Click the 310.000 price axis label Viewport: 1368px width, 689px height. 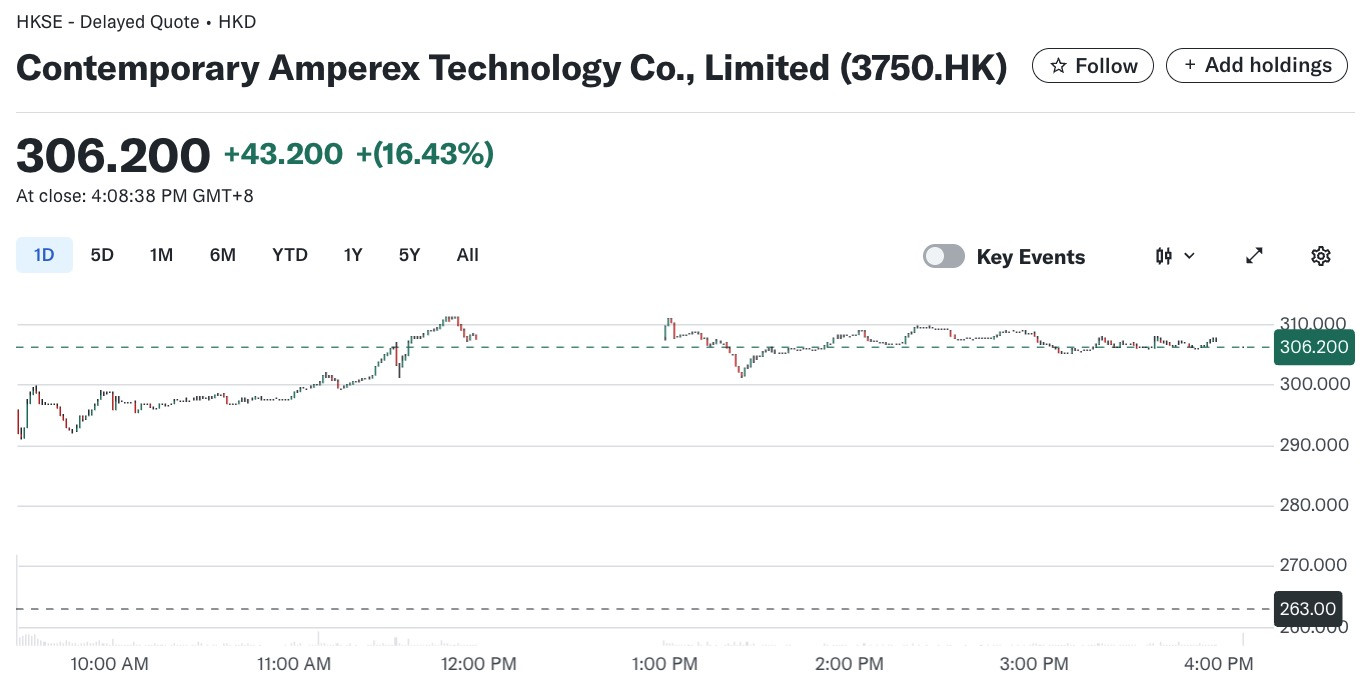pos(1313,323)
